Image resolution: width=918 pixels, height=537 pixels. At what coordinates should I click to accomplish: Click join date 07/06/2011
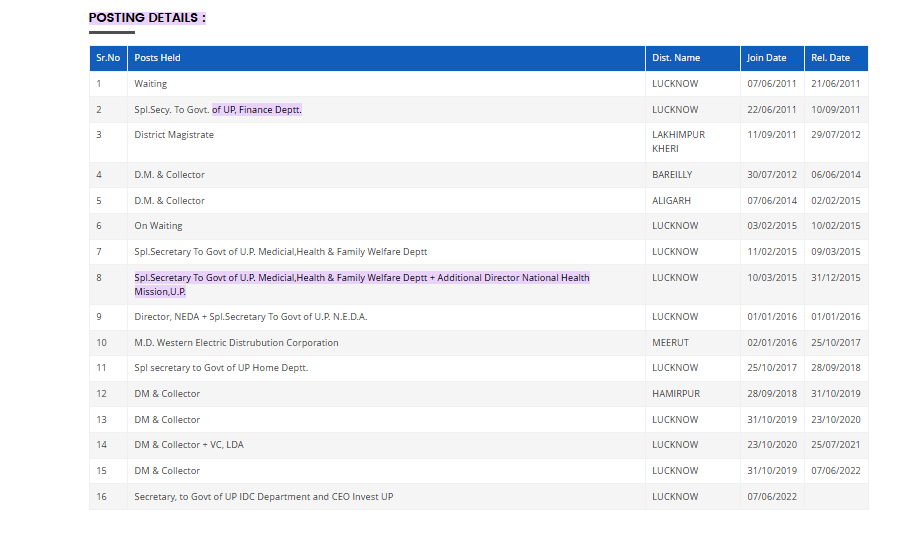coord(772,84)
